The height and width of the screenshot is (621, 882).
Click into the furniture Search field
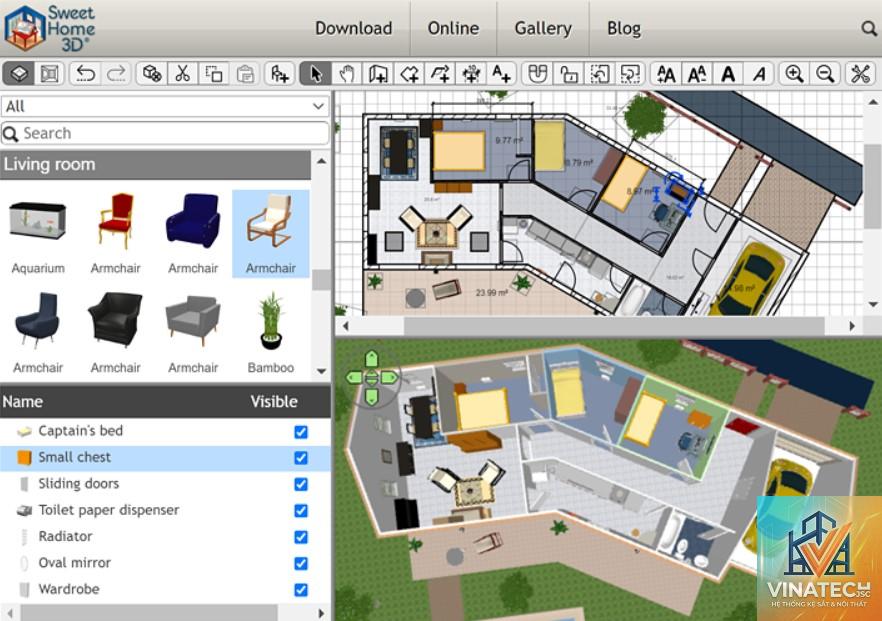[165, 133]
